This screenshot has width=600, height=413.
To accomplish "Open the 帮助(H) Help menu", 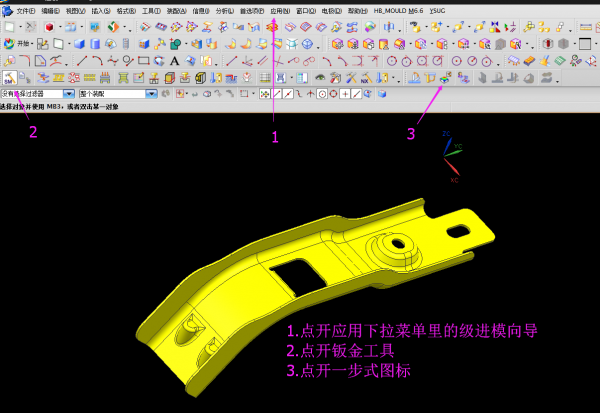I will coord(357,11).
